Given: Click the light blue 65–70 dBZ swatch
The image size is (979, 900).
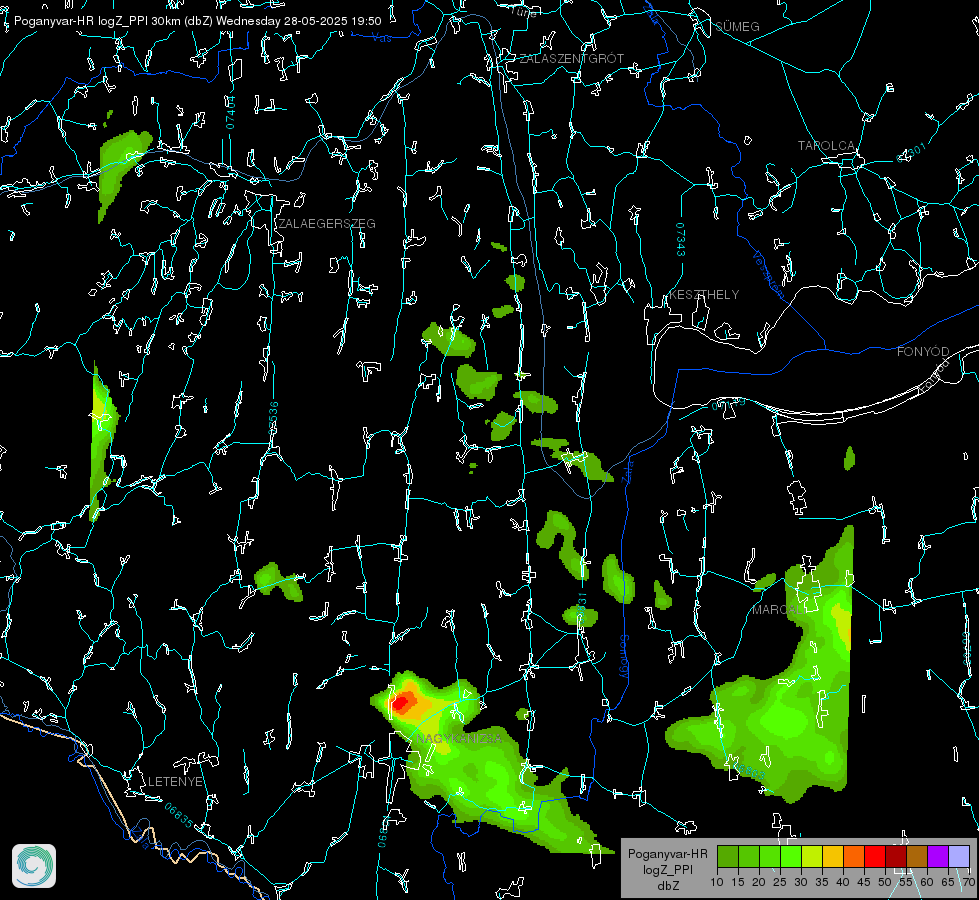Looking at the screenshot, I should point(958,856).
